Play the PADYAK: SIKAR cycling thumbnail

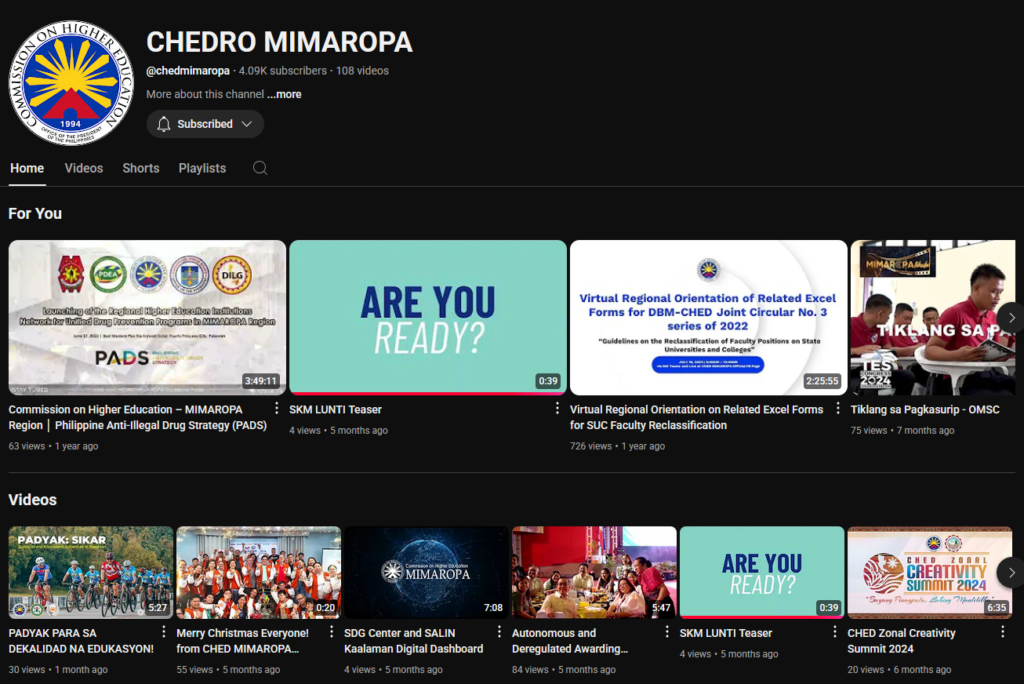[91, 573]
